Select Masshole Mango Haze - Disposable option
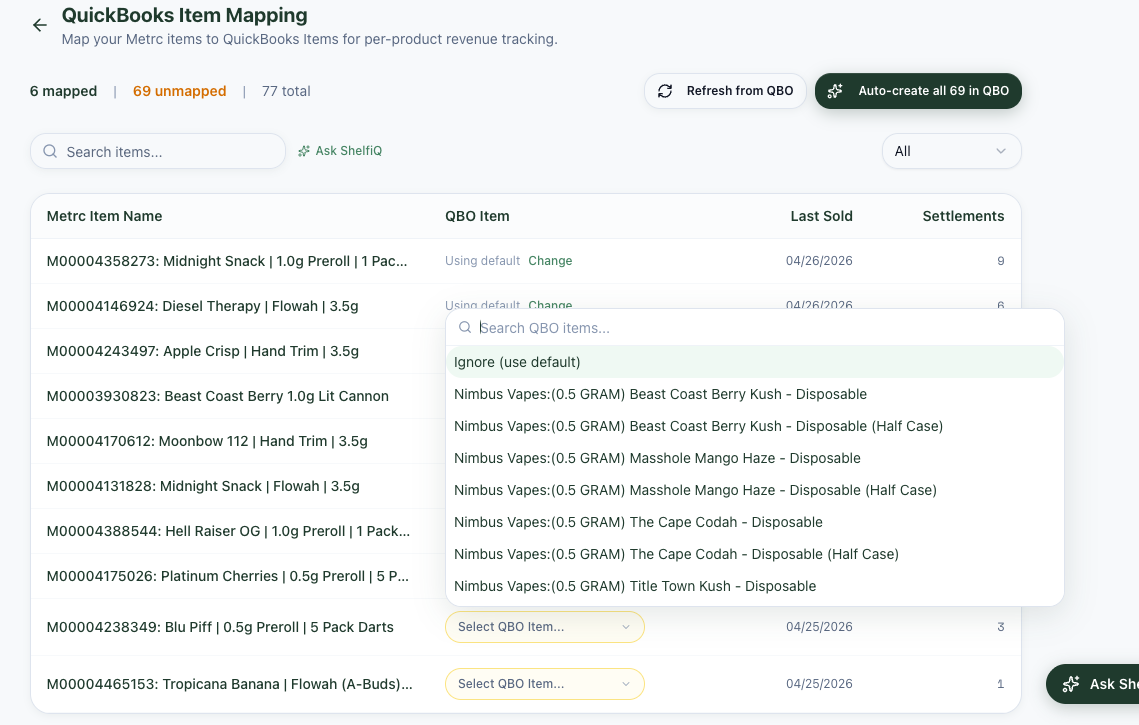Viewport: 1139px width, 725px height. point(657,457)
